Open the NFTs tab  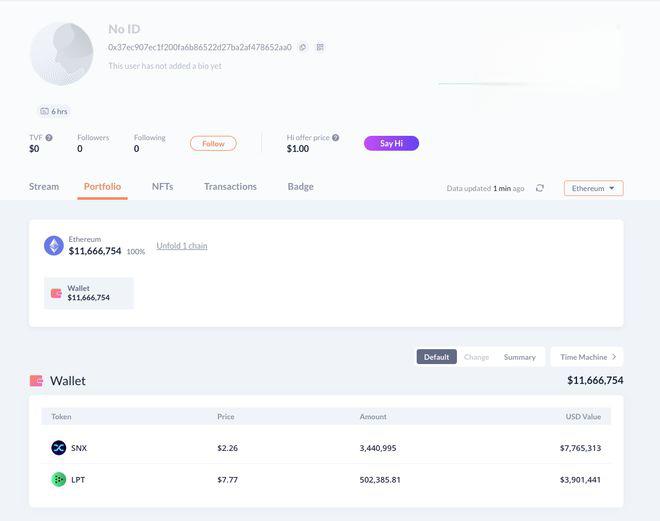pos(162,186)
